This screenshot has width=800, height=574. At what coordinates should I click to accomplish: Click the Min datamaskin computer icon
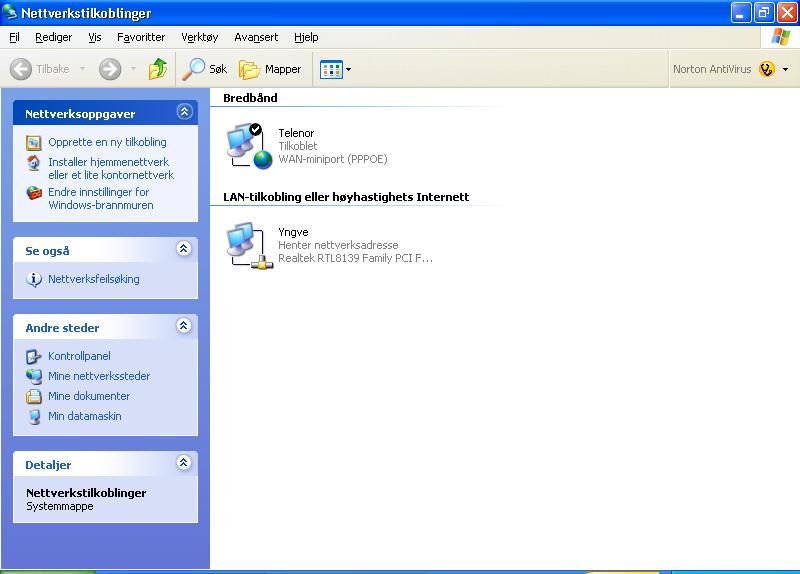34,416
